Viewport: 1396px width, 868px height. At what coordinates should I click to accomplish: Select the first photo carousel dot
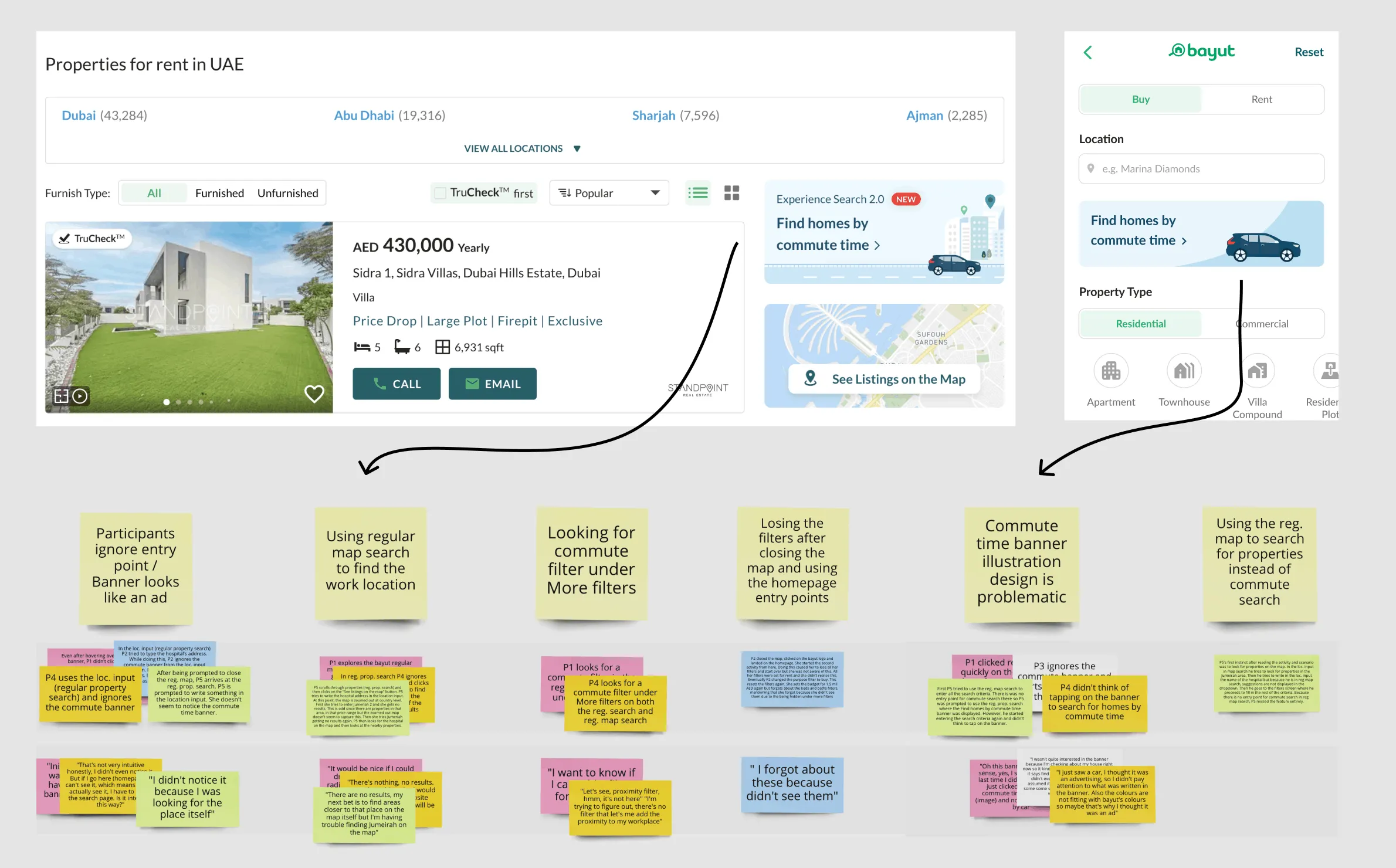click(167, 402)
